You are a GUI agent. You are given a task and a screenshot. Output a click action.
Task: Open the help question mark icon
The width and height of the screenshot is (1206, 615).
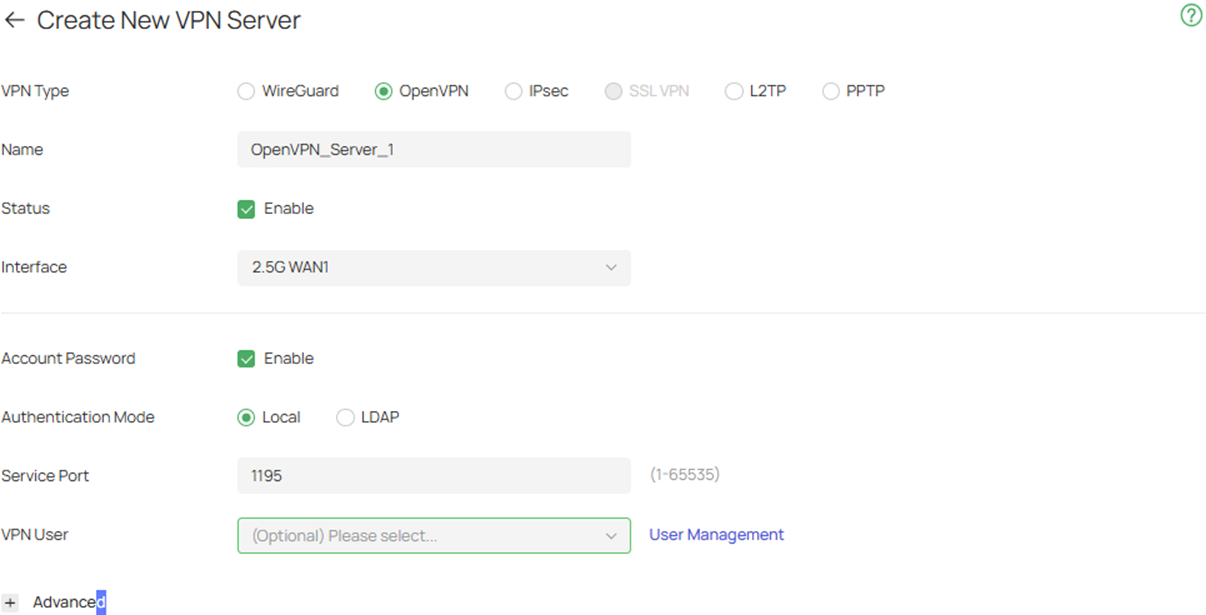1190,16
